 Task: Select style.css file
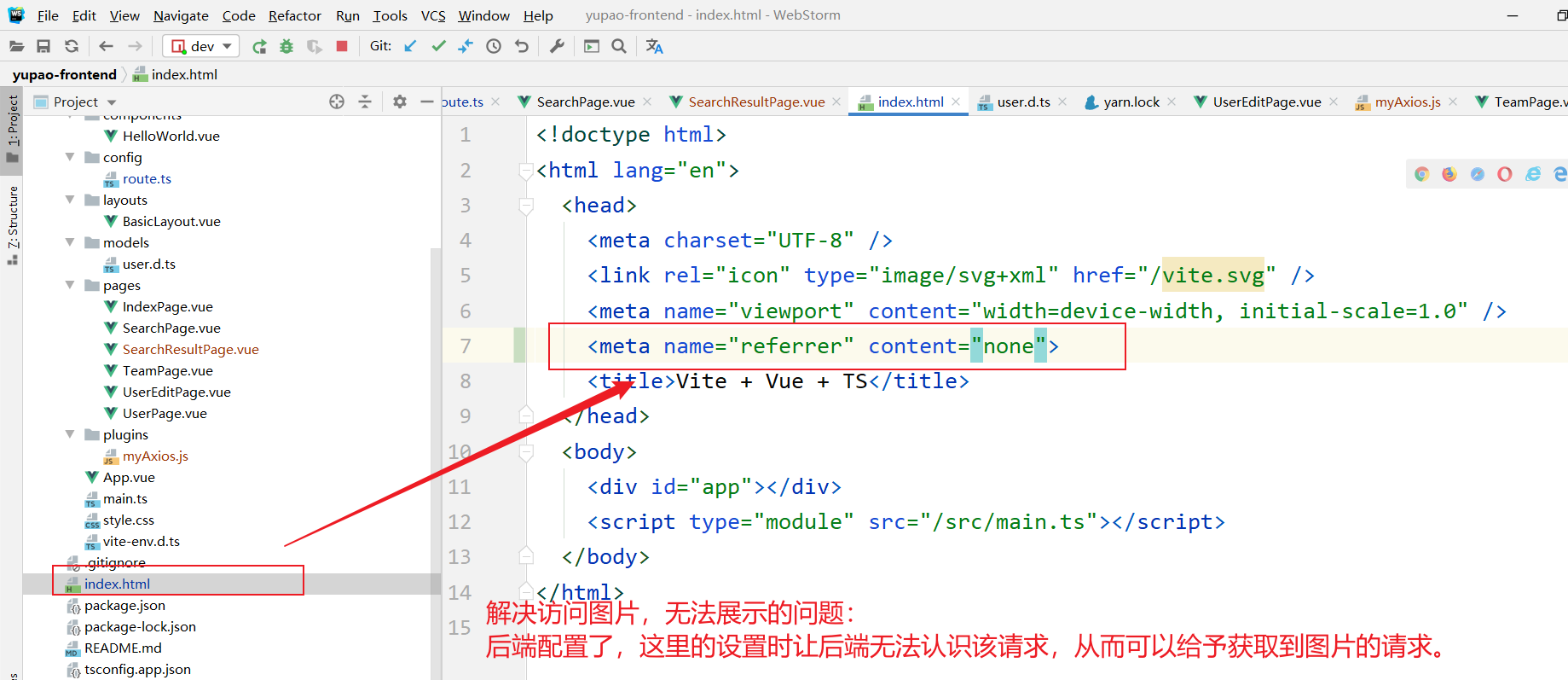[128, 520]
